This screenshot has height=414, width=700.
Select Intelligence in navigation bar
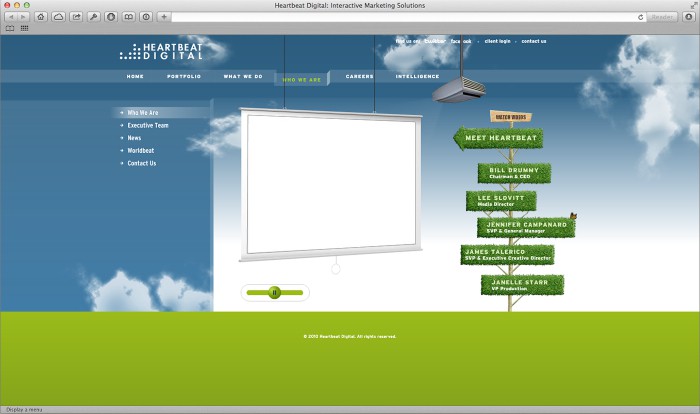click(x=417, y=76)
